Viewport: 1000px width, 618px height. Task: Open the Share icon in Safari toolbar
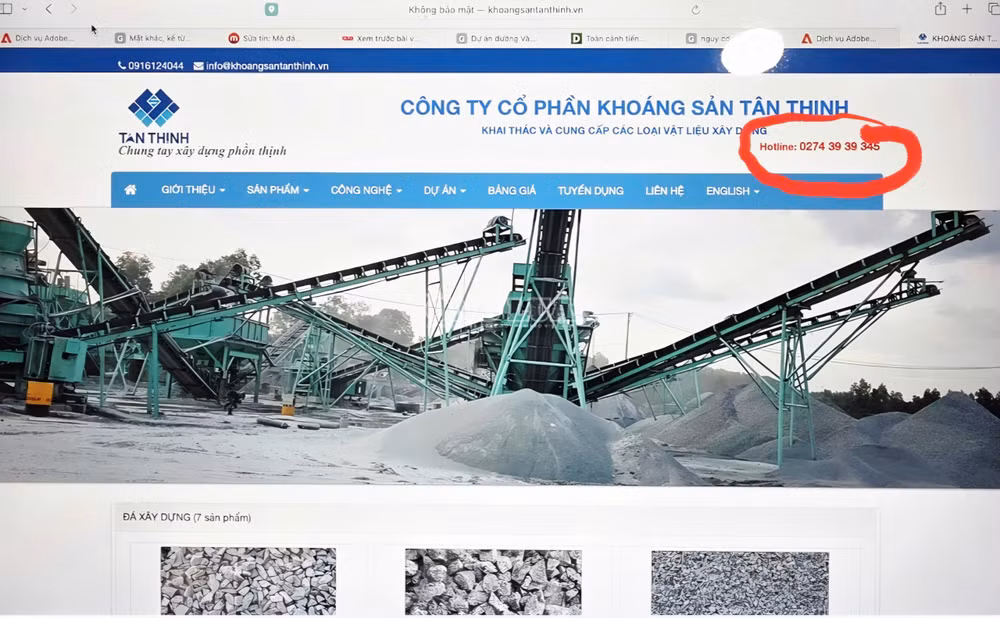tap(940, 9)
